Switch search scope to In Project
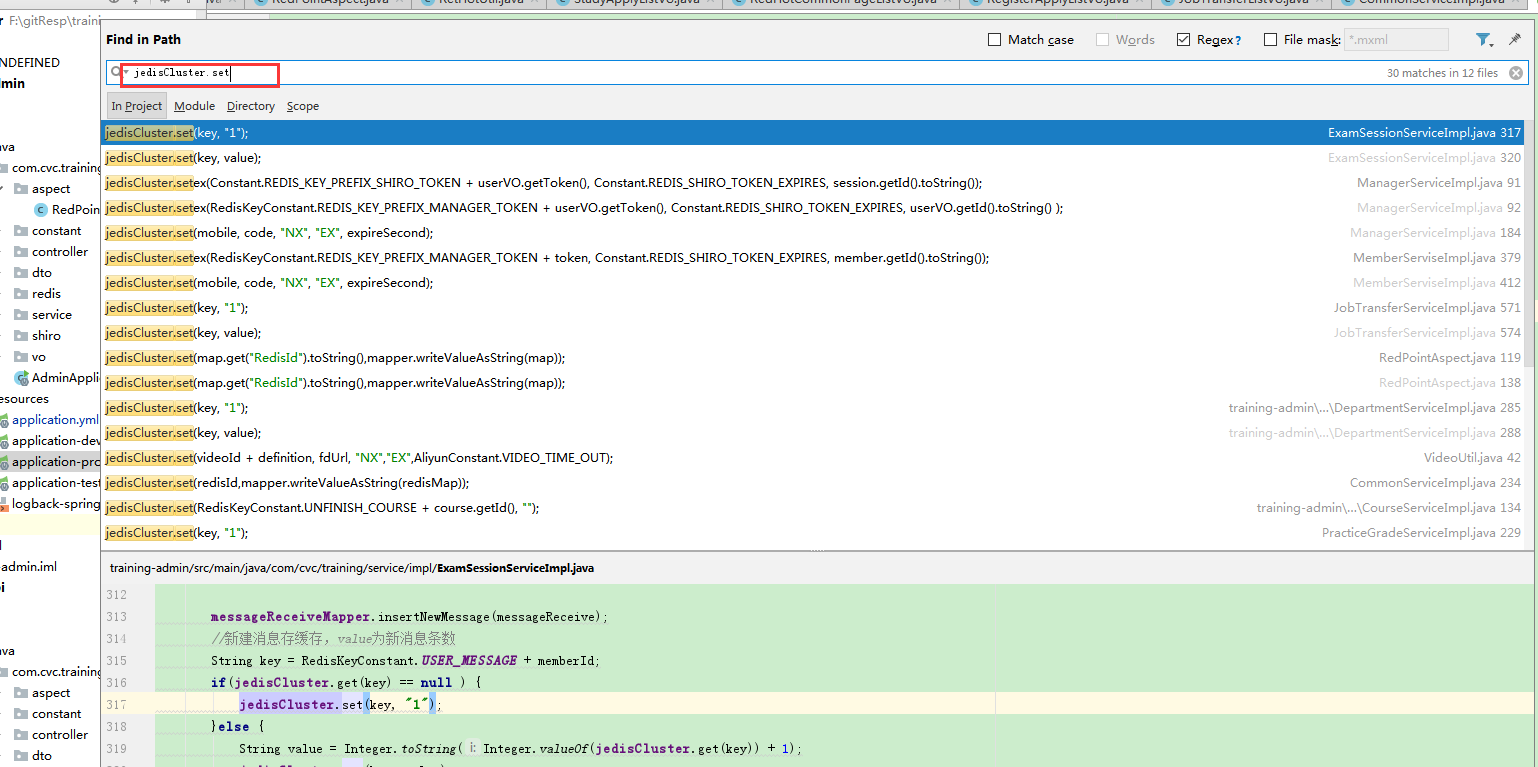Viewport: 1538px width, 767px height. pos(136,105)
